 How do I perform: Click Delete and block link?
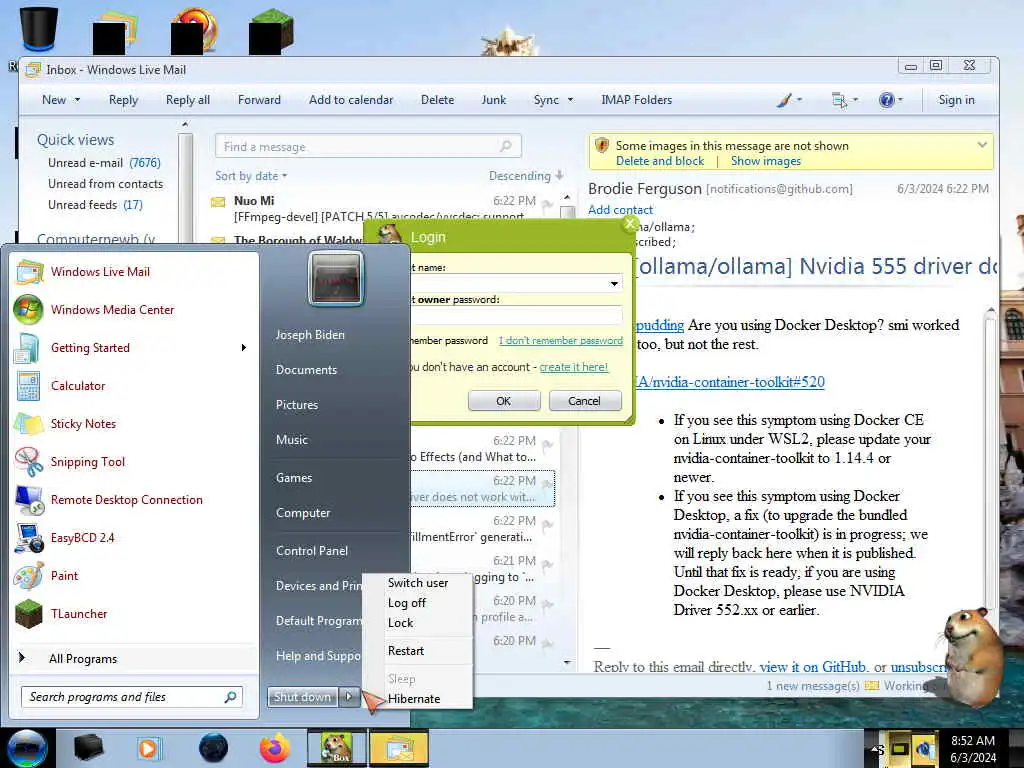pos(660,161)
